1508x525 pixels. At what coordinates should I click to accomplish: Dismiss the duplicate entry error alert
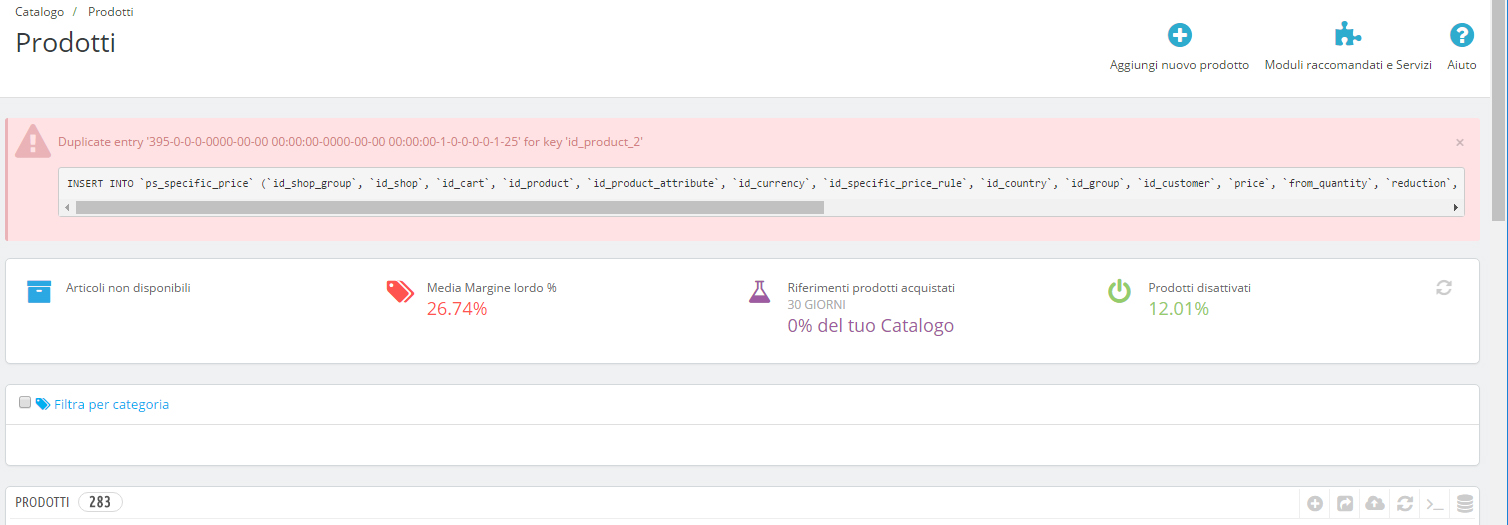(x=1460, y=142)
